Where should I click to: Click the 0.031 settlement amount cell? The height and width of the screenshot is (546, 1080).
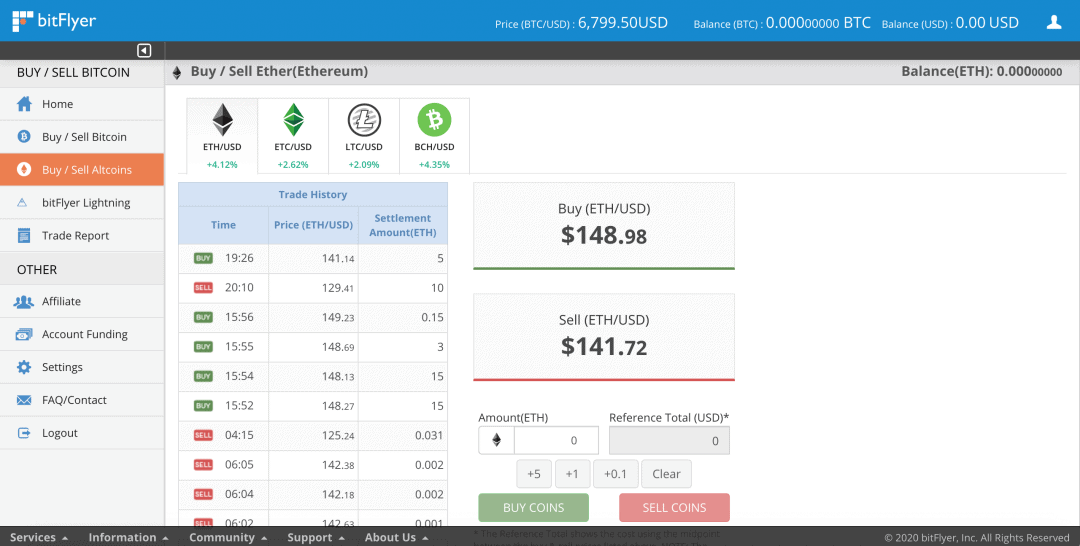(x=403, y=435)
